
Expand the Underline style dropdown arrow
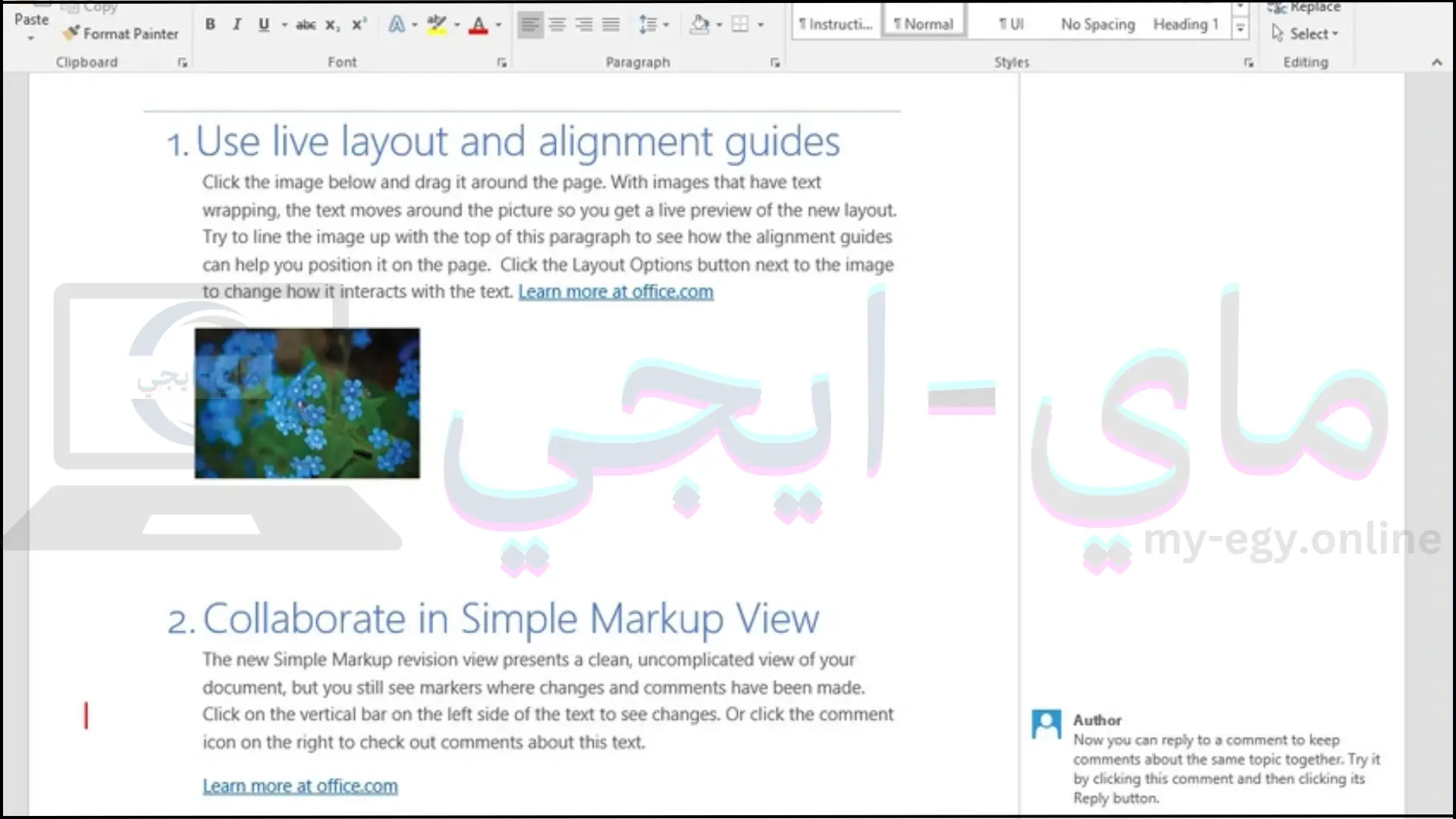click(281, 24)
